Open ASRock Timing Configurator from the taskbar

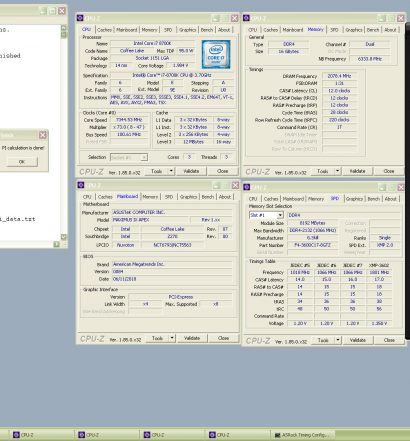(302, 435)
